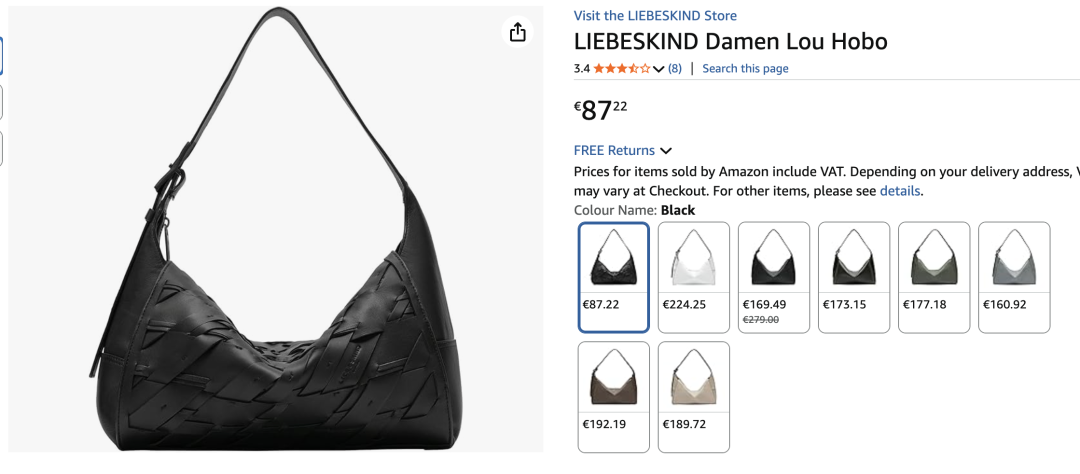Open the rating breakdown chevron beside stars

point(658,69)
